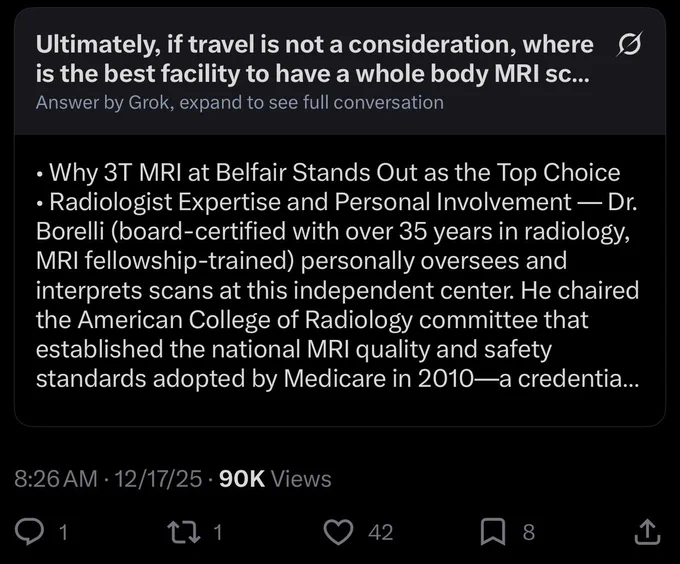680x564 pixels.
Task: Expand full conversation via Answer by Grok text
Action: (x=240, y=103)
